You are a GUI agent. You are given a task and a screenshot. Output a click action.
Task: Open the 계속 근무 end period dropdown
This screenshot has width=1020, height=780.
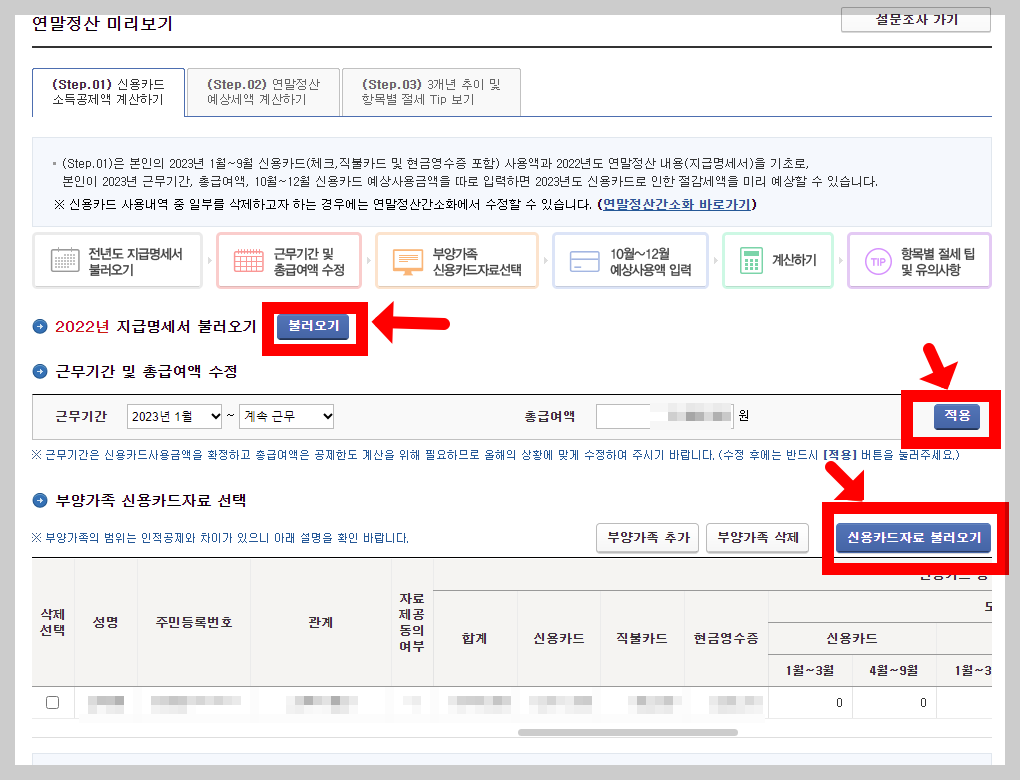287,416
